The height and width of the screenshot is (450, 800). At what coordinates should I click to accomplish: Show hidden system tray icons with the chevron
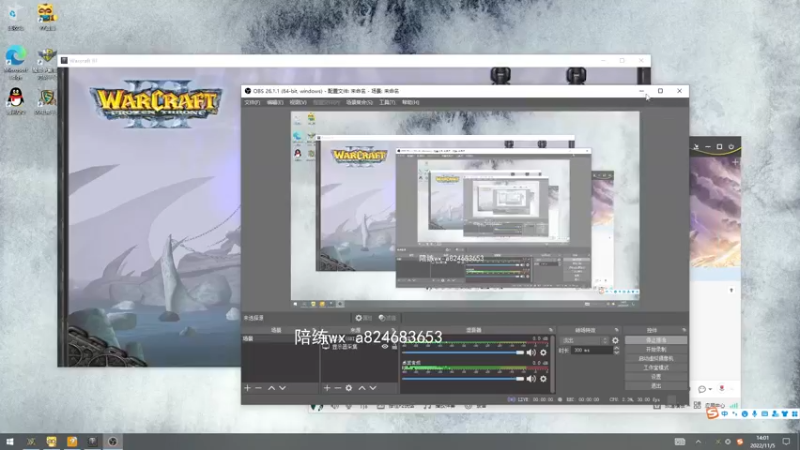click(698, 441)
